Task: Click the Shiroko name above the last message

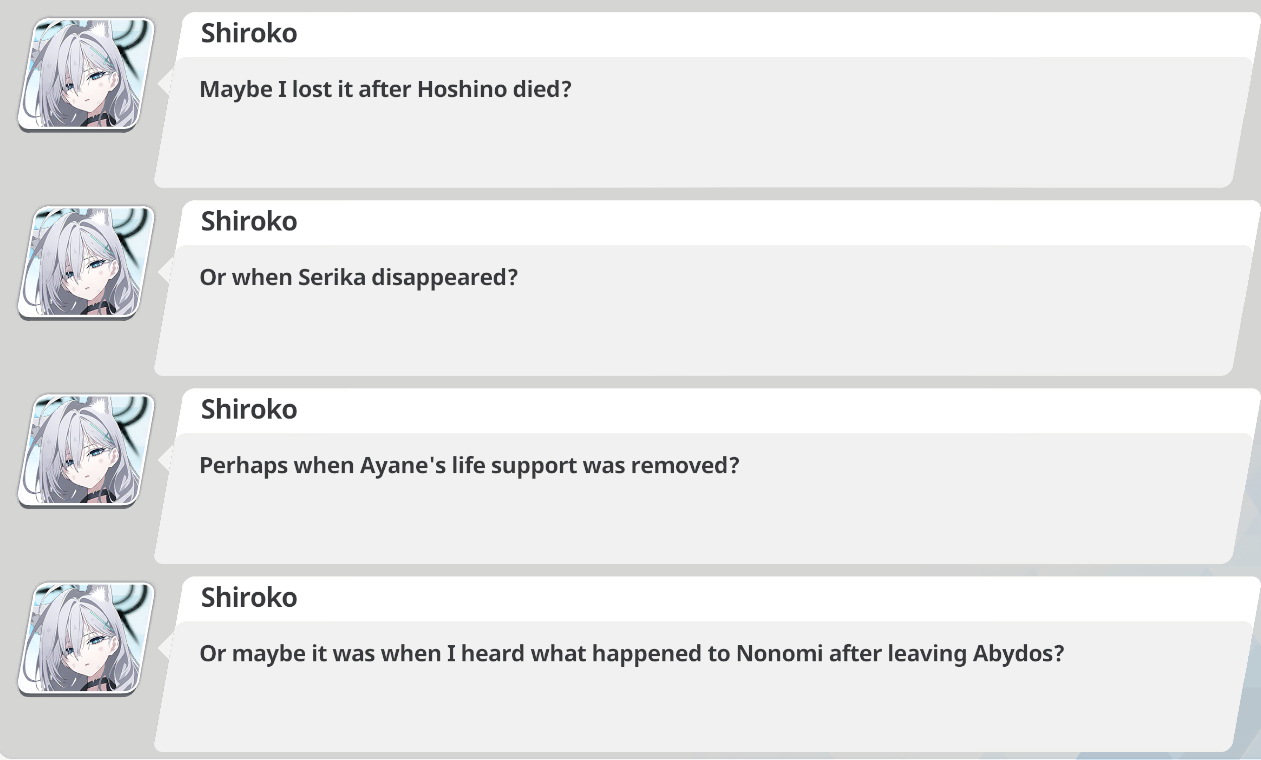Action: (x=249, y=597)
